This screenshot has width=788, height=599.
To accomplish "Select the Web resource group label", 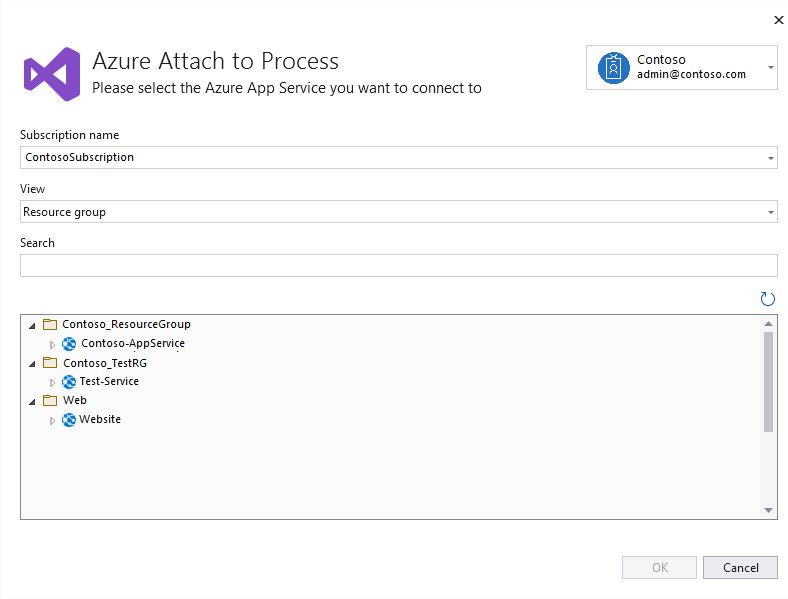I will pos(75,400).
